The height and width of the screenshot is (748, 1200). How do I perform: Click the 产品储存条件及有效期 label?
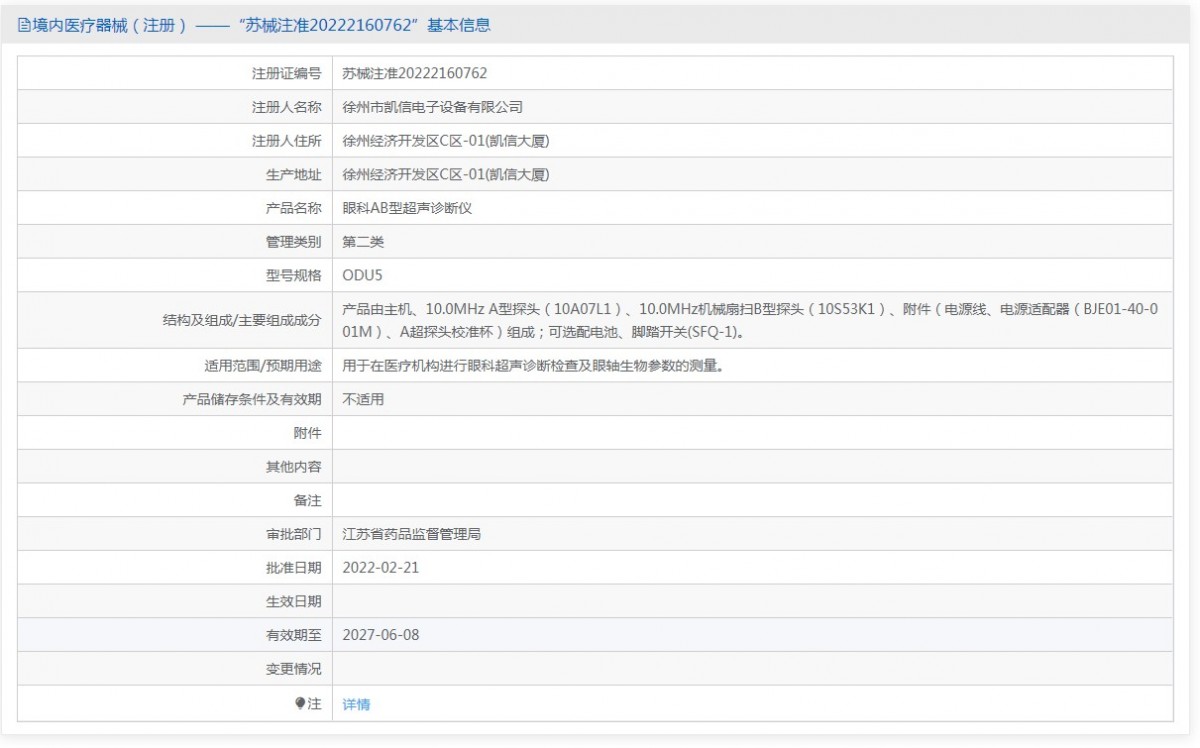click(x=252, y=399)
